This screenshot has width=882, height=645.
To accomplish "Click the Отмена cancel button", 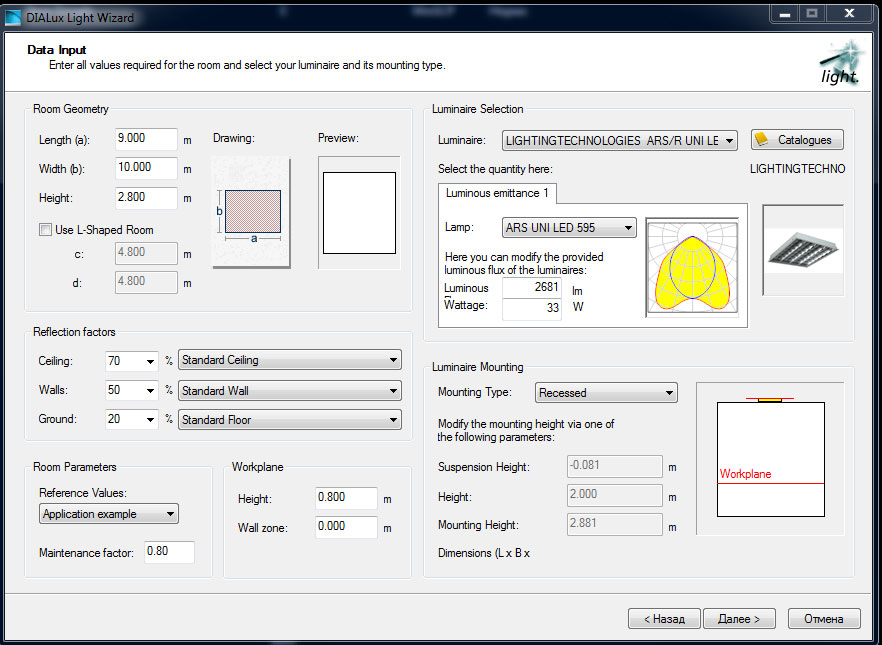I will (823, 619).
